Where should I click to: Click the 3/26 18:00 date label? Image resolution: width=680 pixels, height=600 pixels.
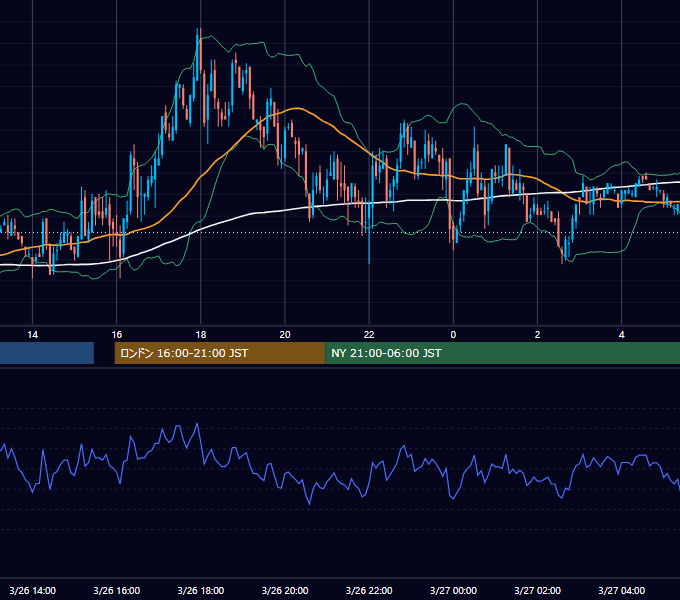point(201,590)
